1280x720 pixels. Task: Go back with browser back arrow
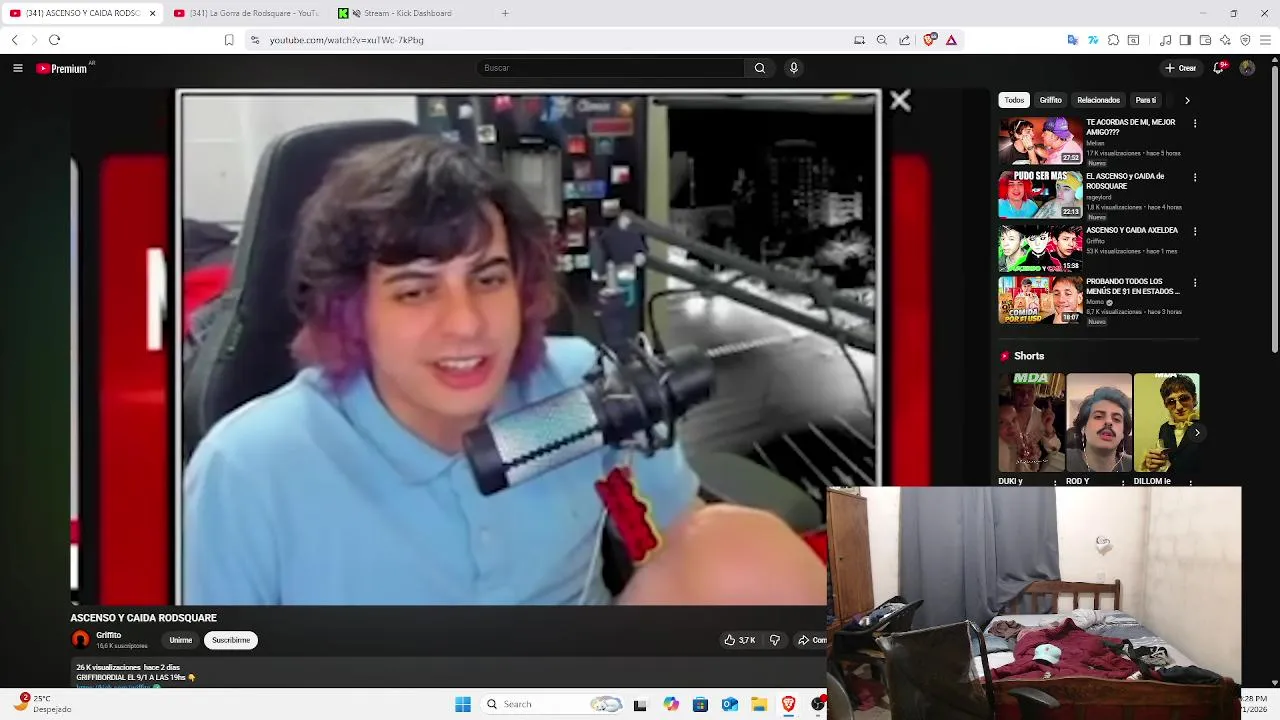click(x=14, y=40)
